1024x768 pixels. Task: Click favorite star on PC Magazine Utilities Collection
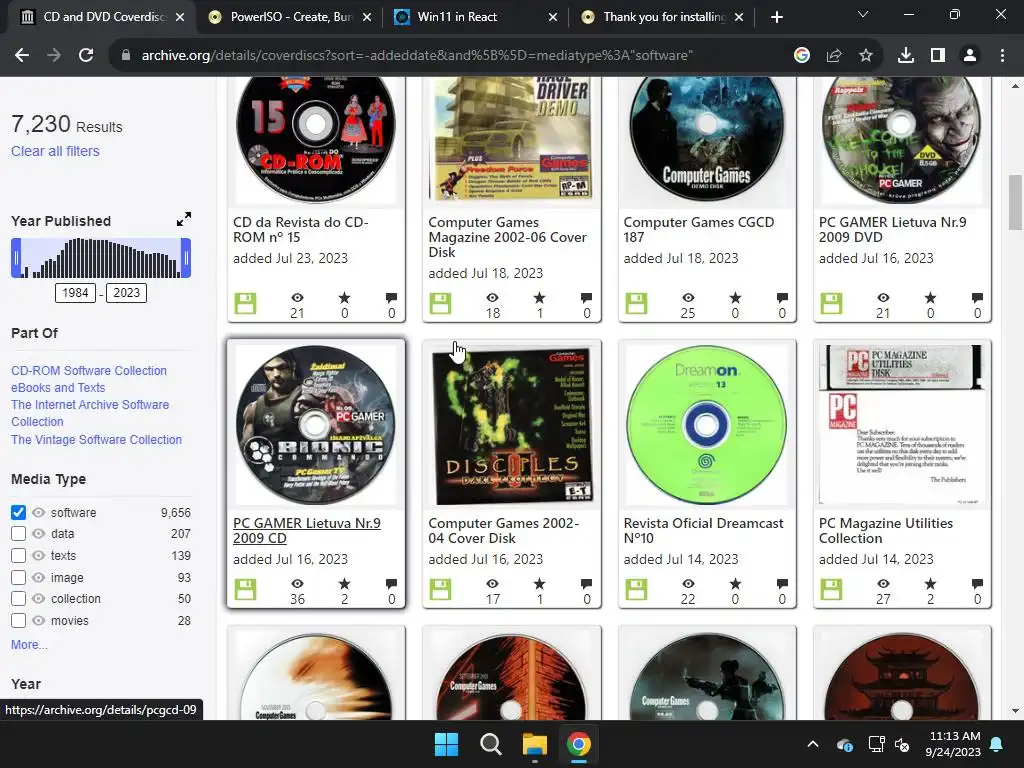coord(930,583)
